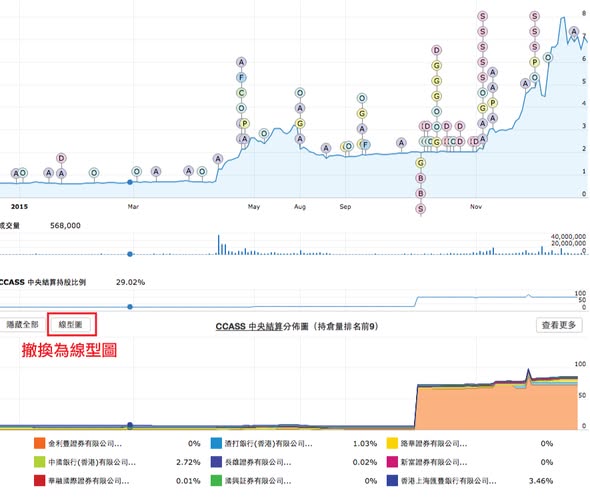Screen dimensions: 590x498
Task: Click the G marker just below the price line
Action: [421, 163]
